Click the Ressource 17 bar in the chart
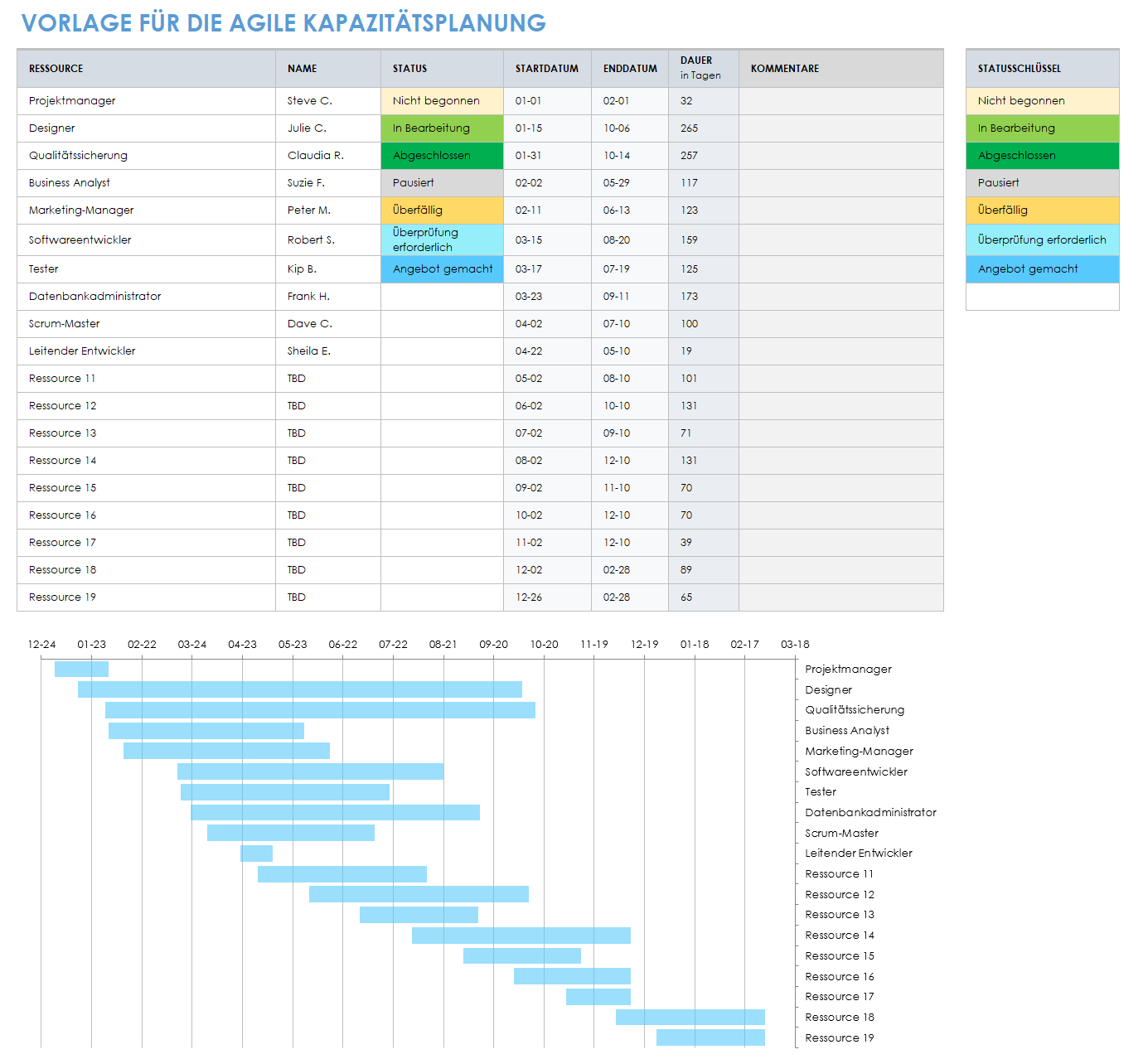 coord(598,997)
